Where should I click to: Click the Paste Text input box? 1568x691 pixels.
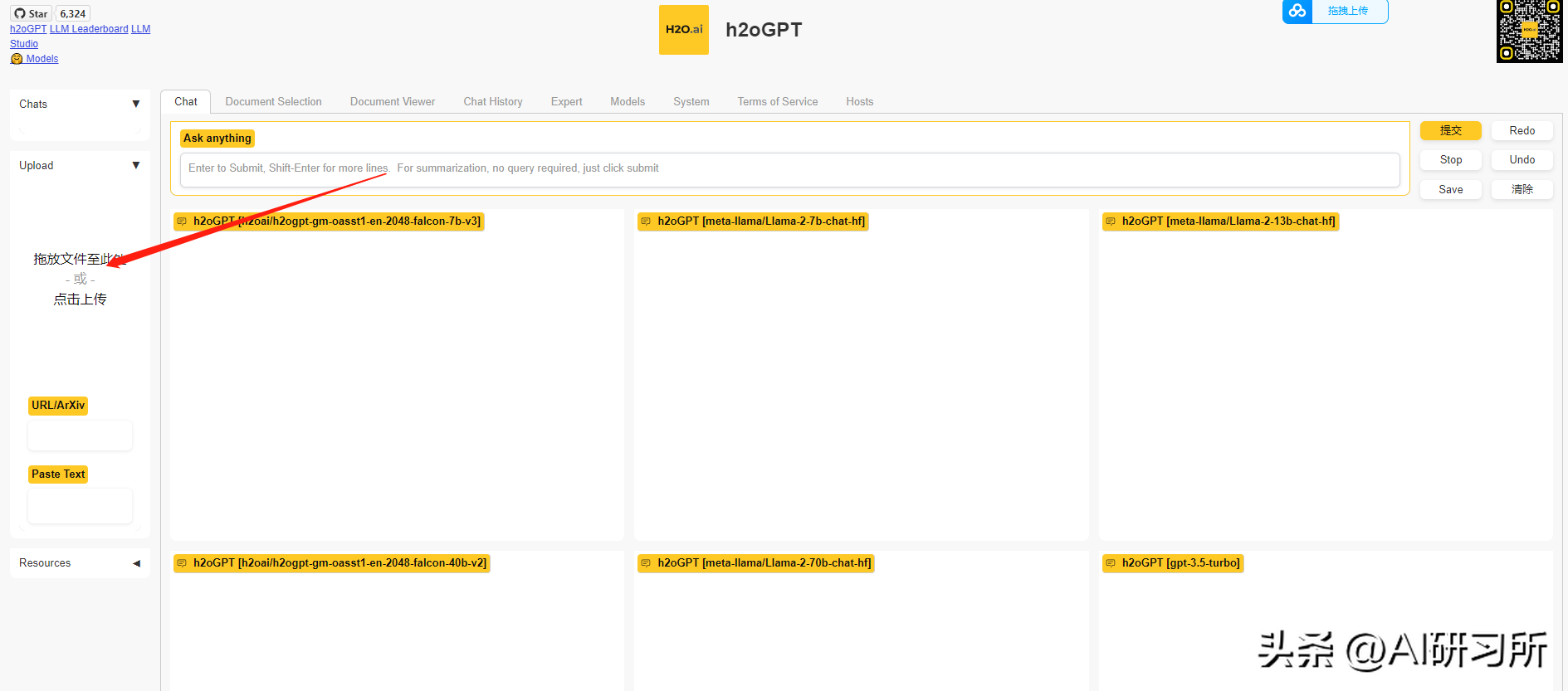80,506
